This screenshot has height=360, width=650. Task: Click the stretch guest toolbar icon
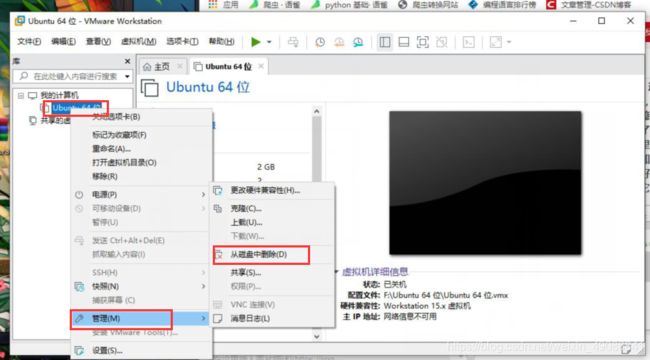pos(496,42)
